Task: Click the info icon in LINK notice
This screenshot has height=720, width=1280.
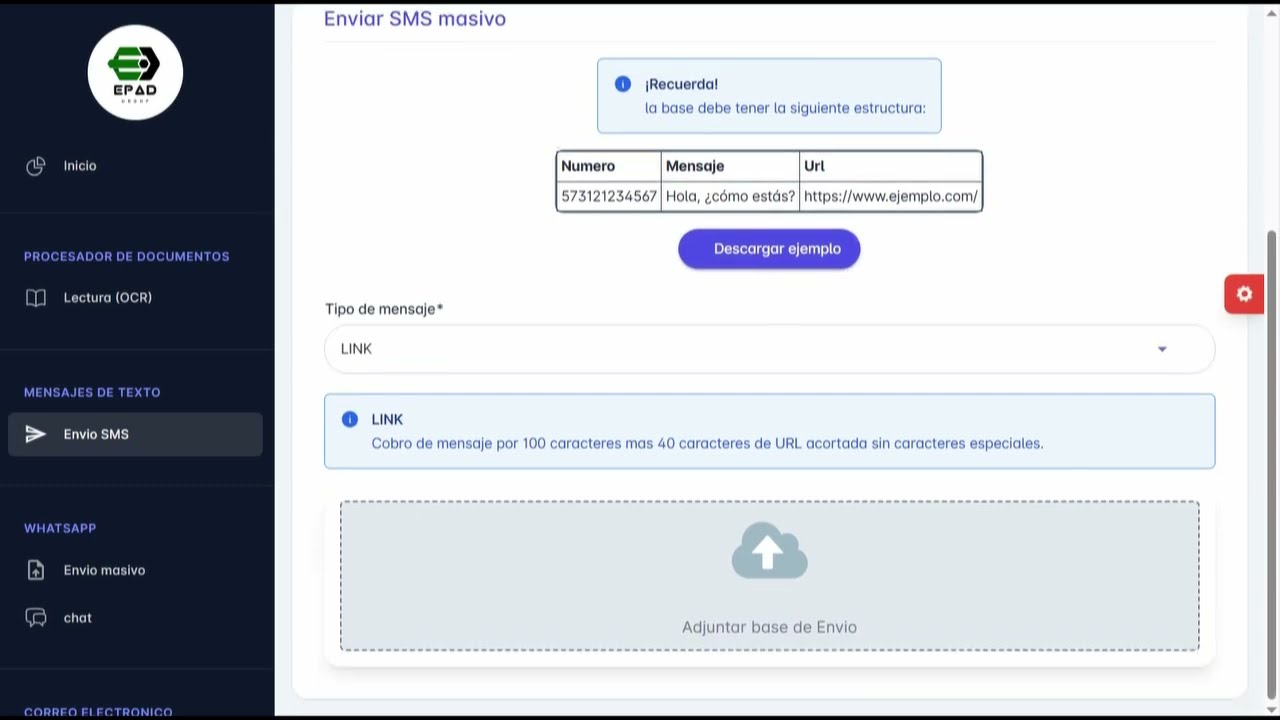Action: point(350,419)
